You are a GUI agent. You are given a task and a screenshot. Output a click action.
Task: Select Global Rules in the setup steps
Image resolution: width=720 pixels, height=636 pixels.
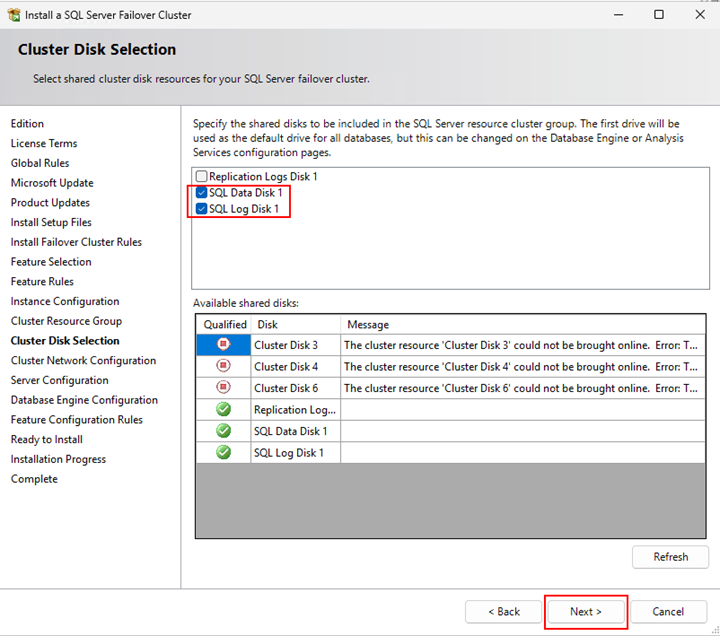(39, 163)
